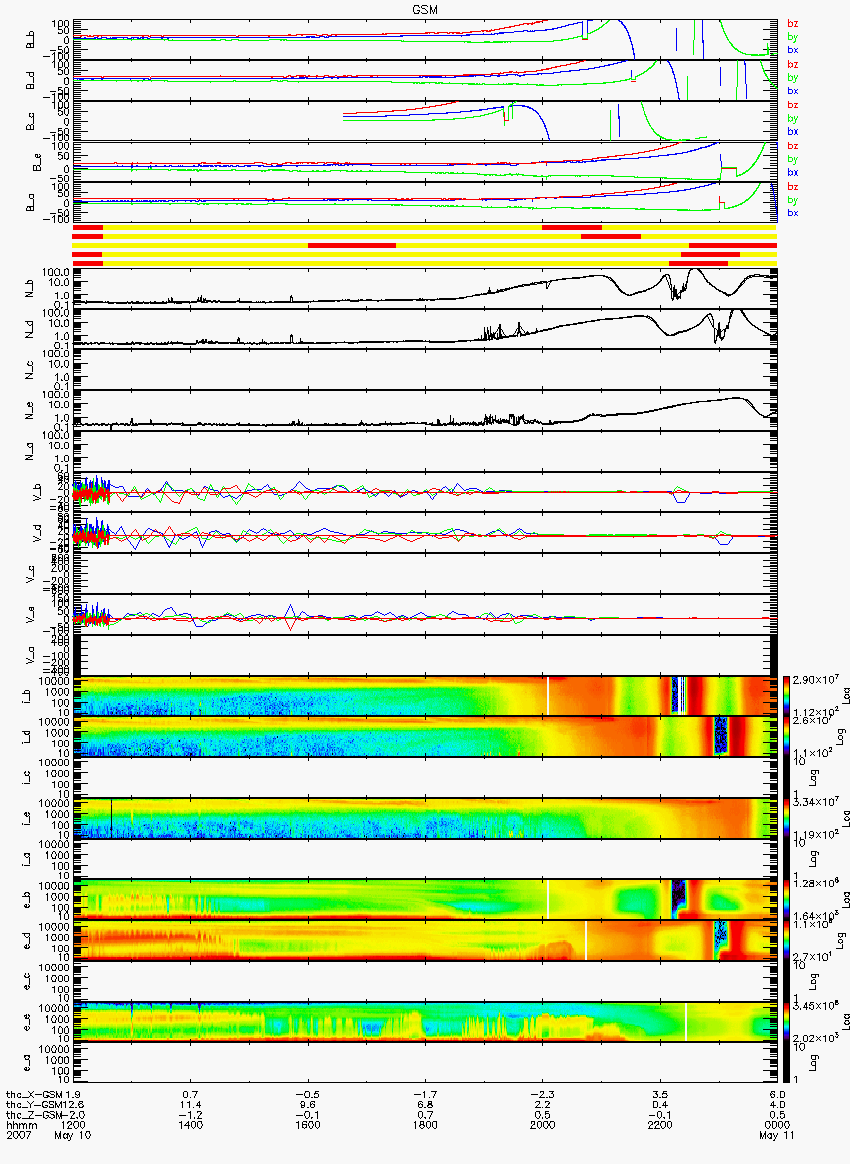The image size is (850, 1164).
Task: Select the N_e density panel label
Action: click(x=30, y=411)
